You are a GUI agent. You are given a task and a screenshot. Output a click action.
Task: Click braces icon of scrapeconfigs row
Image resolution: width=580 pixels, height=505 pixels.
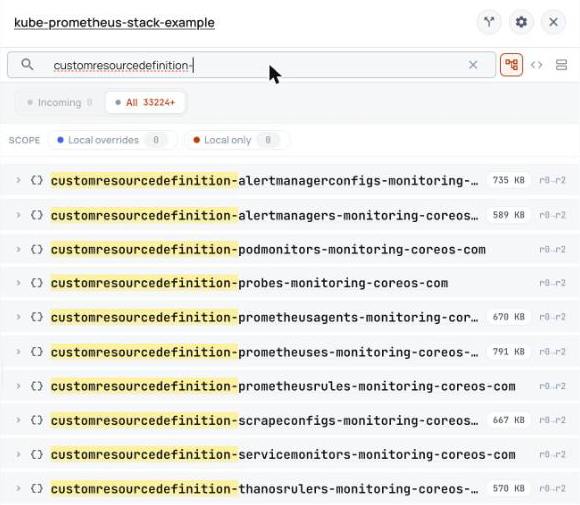pos(37,420)
